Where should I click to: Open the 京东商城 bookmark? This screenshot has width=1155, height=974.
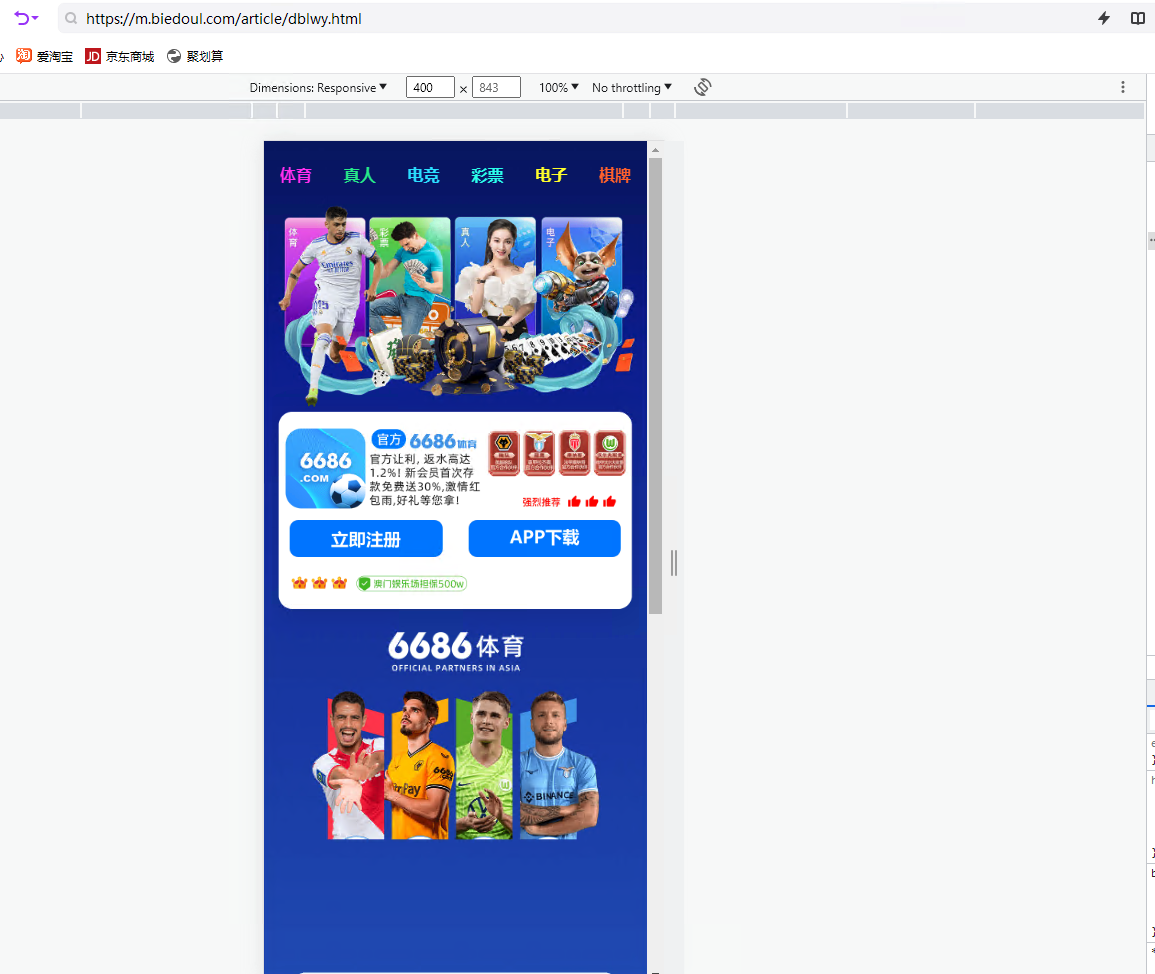[120, 56]
